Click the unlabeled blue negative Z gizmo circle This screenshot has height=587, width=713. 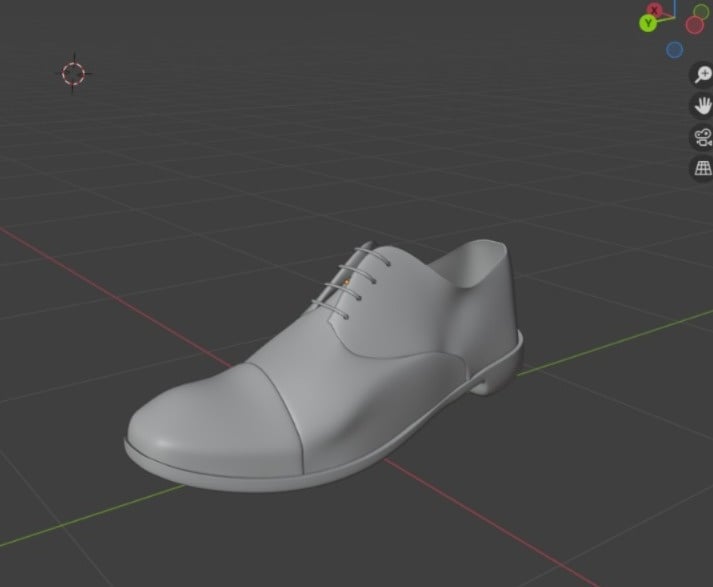(x=674, y=50)
